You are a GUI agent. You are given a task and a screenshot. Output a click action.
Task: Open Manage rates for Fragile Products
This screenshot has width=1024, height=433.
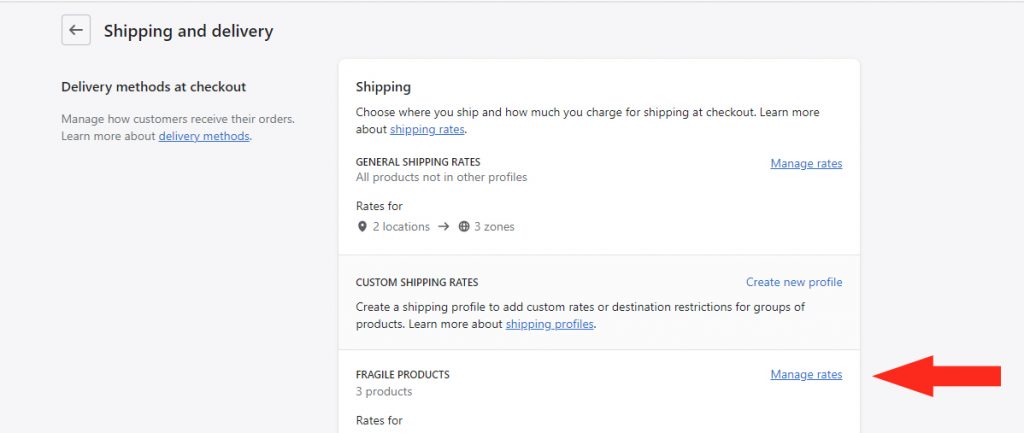tap(806, 374)
